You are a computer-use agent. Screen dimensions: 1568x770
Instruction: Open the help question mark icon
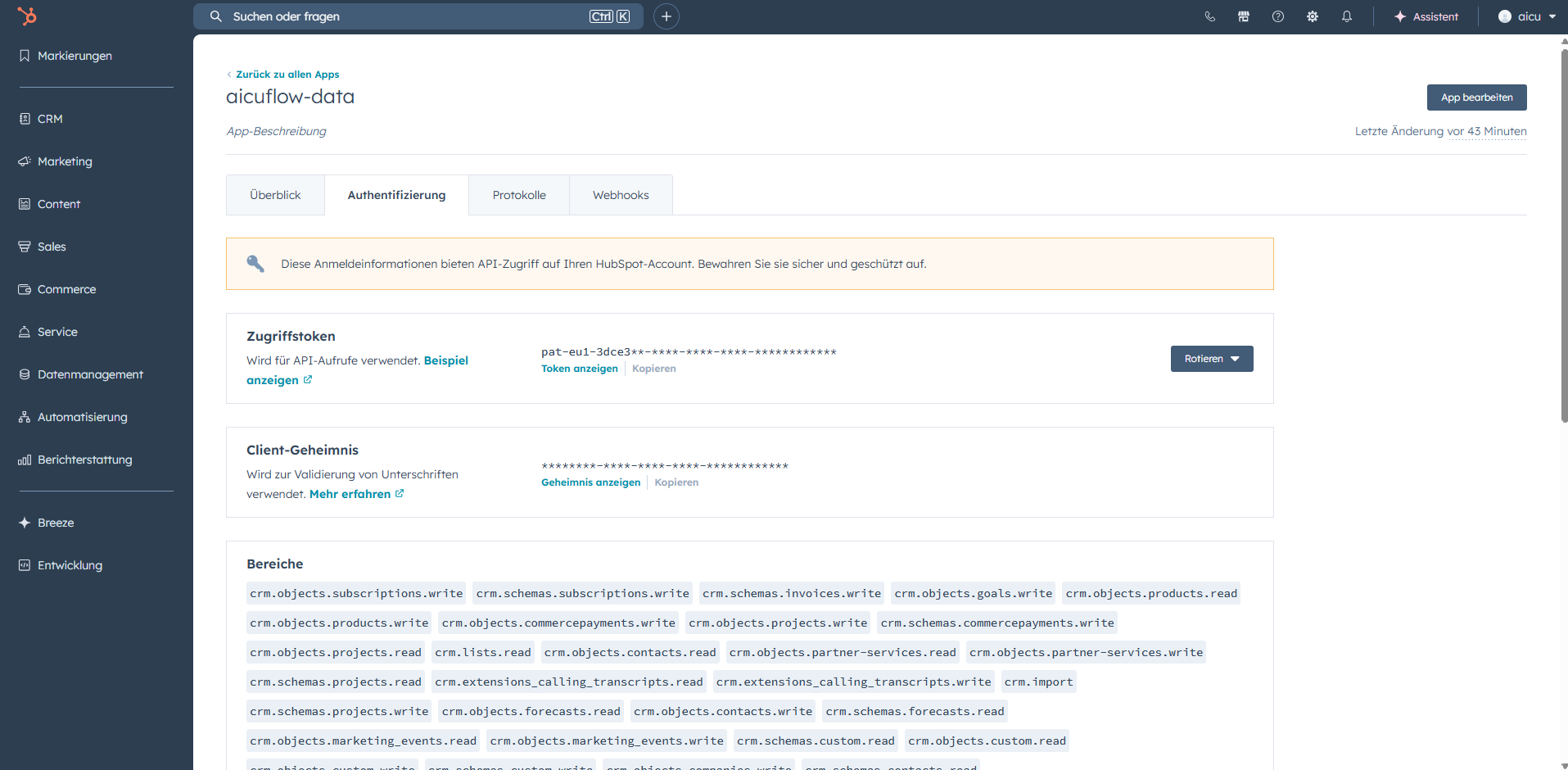click(x=1278, y=16)
